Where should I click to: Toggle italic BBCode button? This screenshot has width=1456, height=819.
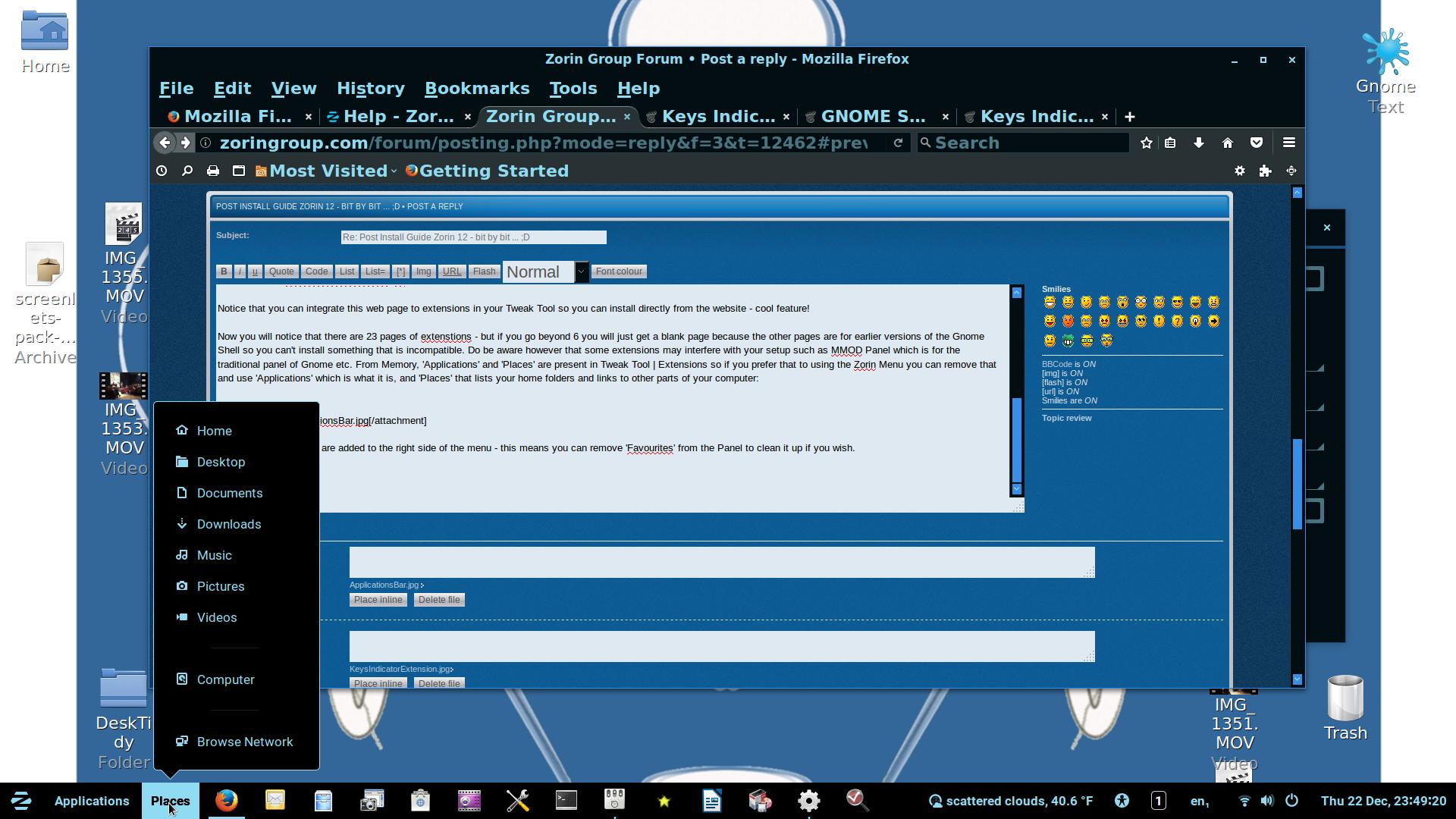[x=240, y=271]
